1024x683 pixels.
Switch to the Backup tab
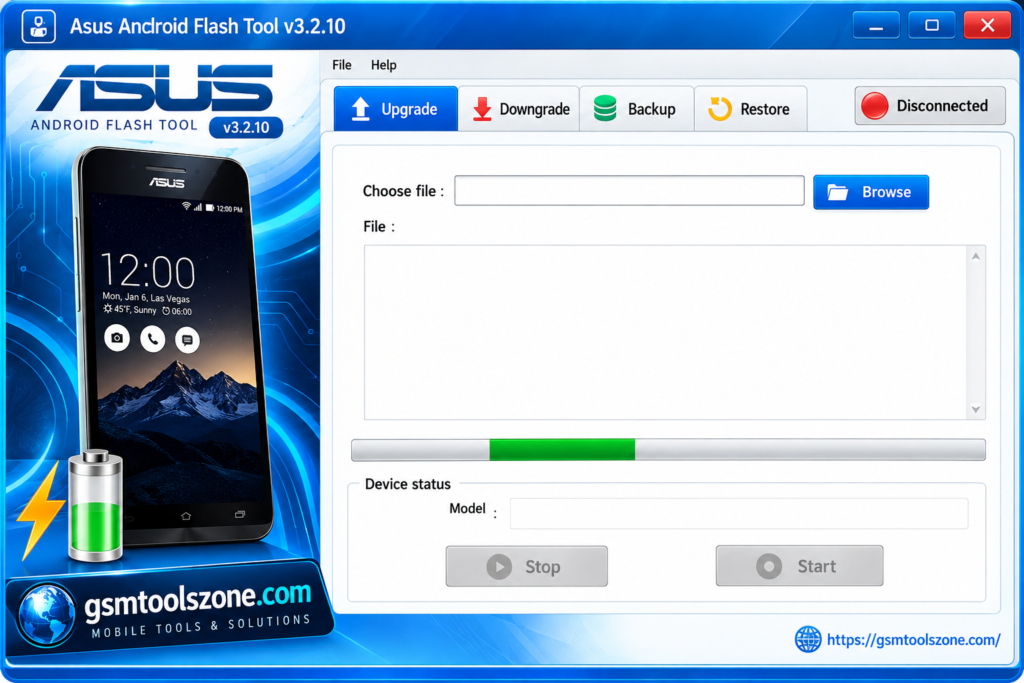point(637,108)
